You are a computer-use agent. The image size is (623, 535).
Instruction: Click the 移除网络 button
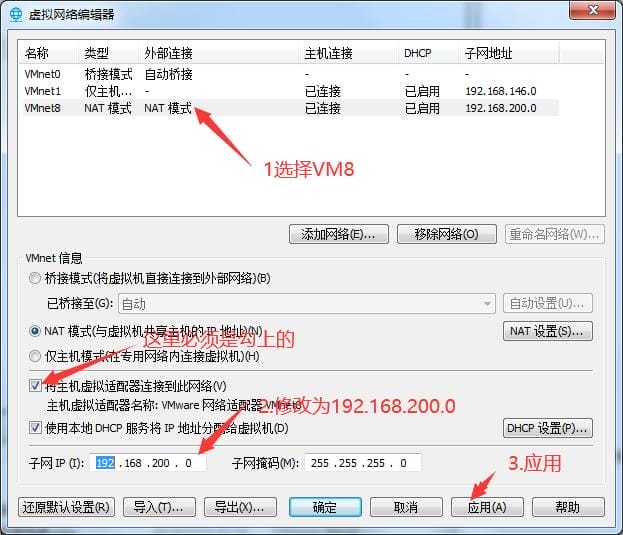[446, 234]
